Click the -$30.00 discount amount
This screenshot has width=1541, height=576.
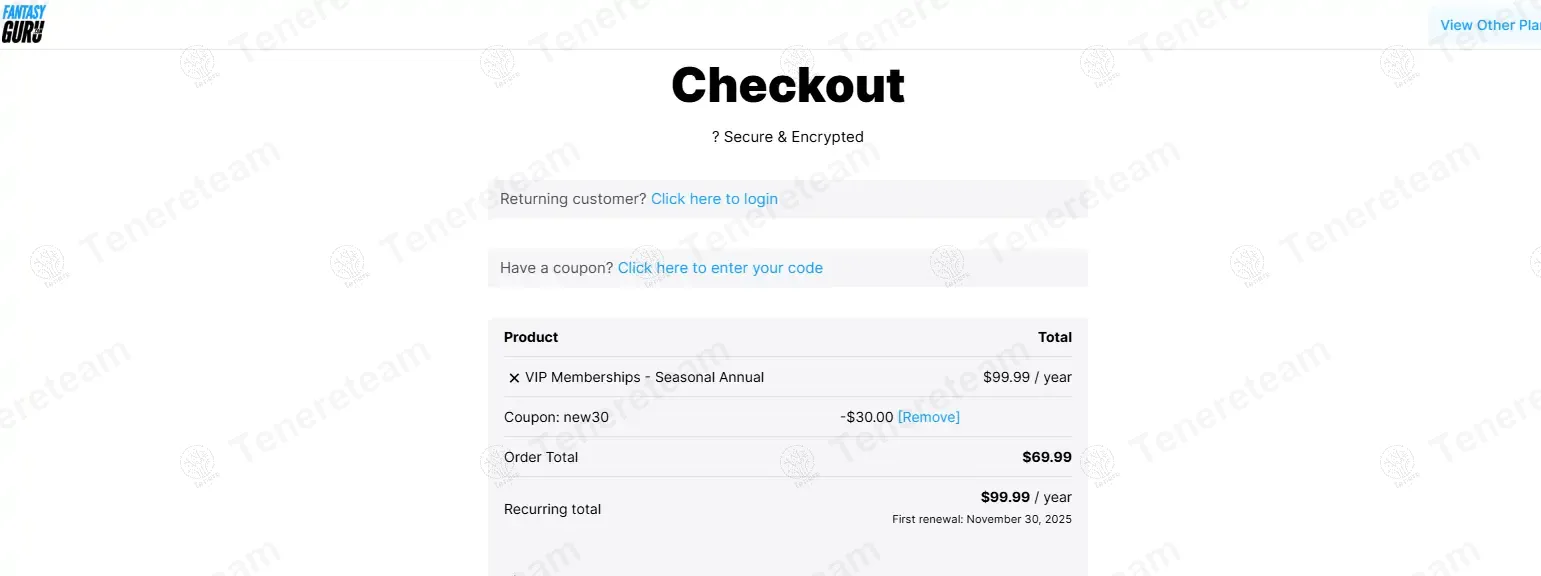[x=866, y=417]
